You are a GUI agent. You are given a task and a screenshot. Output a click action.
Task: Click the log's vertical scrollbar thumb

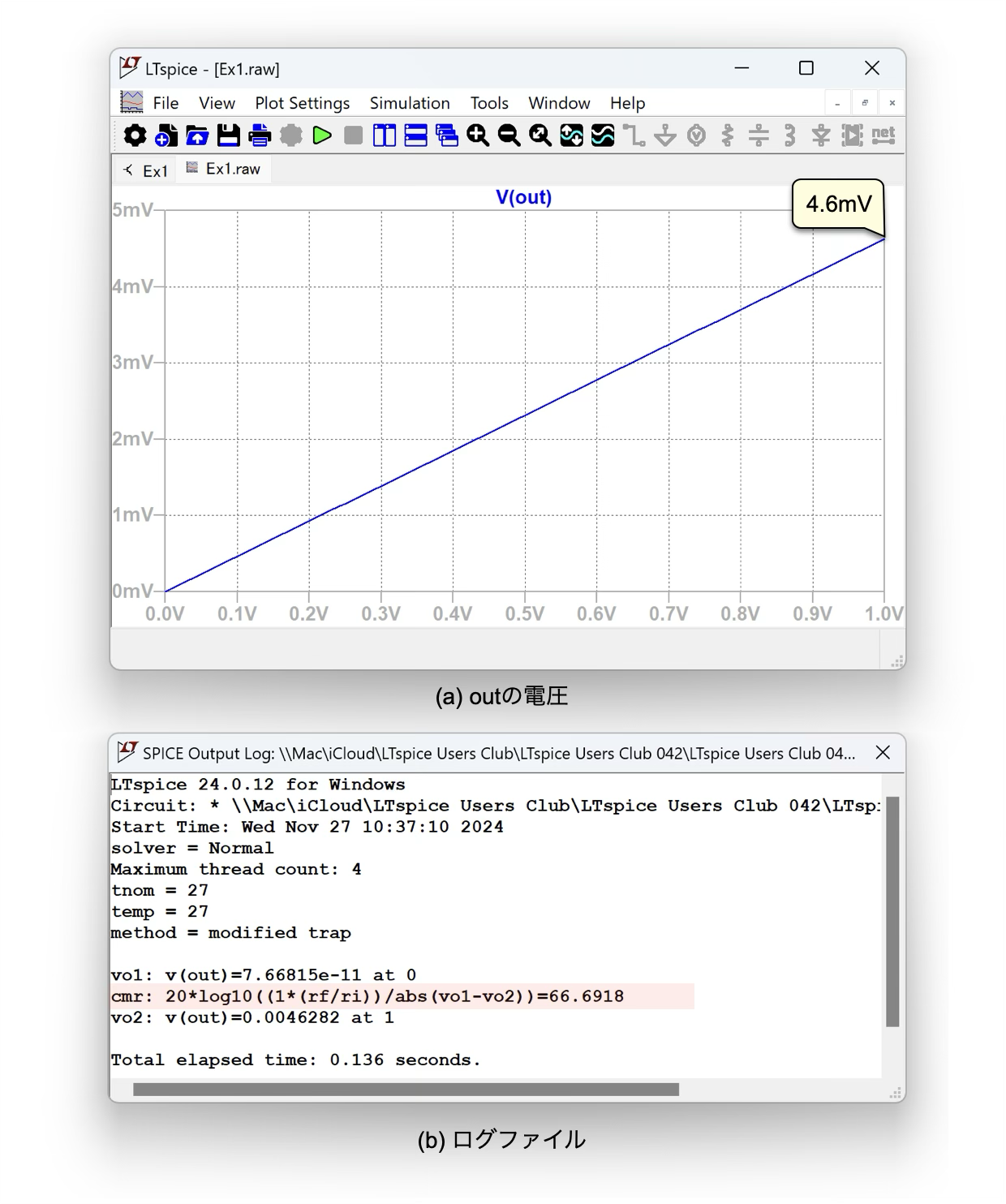892,911
